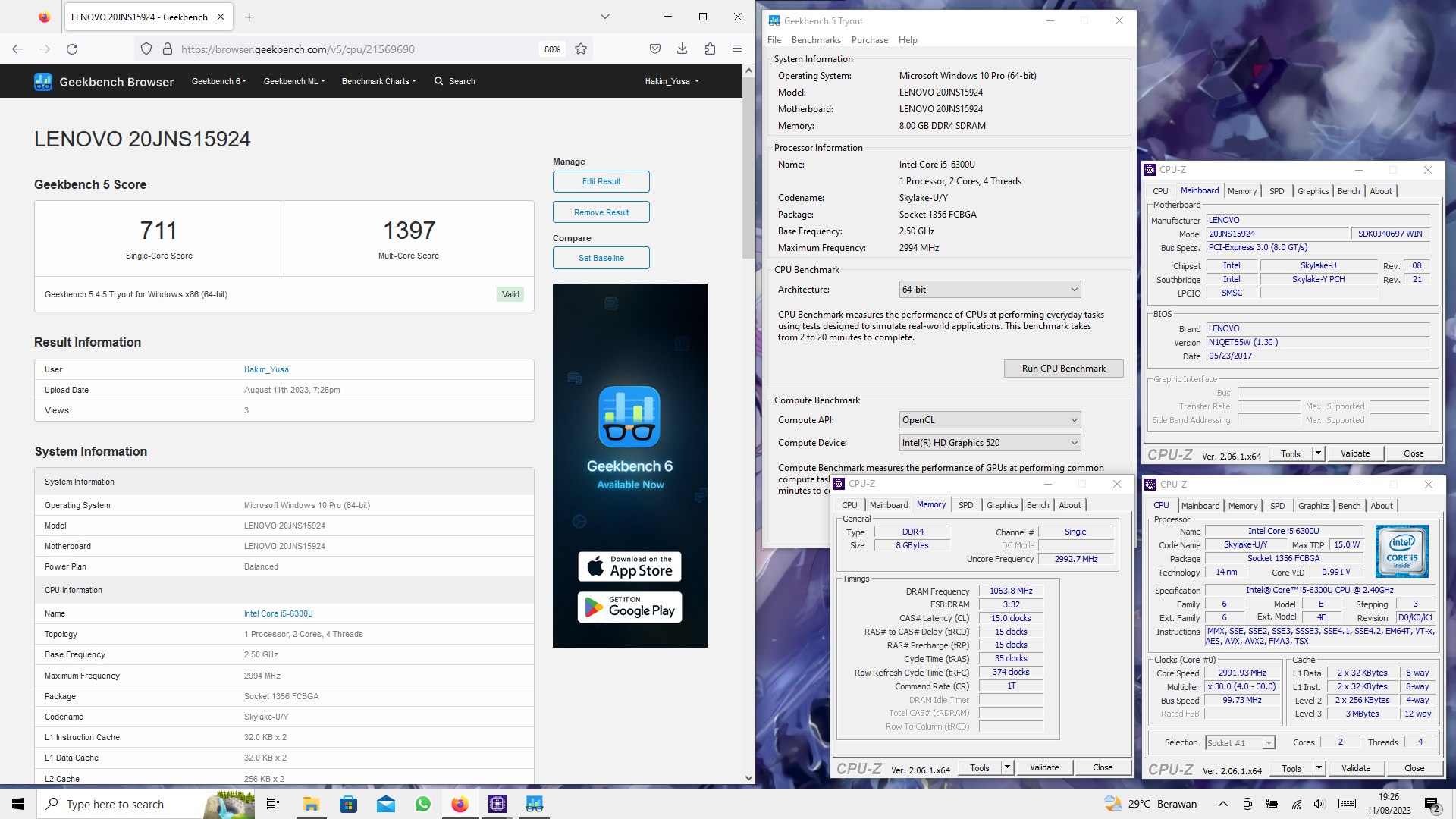The width and height of the screenshot is (1456, 819).
Task: Click Run CPU Benchmark button
Action: [1063, 369]
